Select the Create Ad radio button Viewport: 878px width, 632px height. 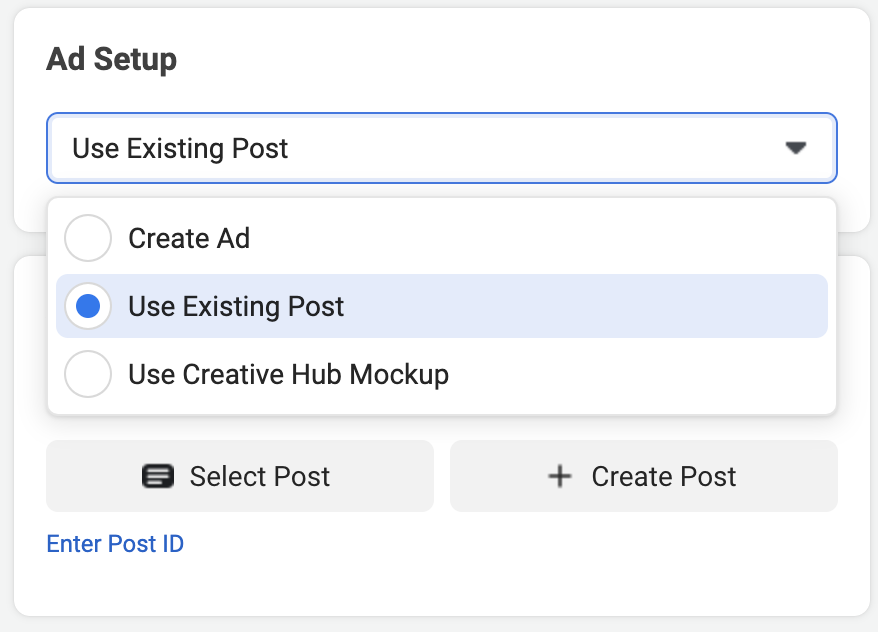(x=88, y=238)
